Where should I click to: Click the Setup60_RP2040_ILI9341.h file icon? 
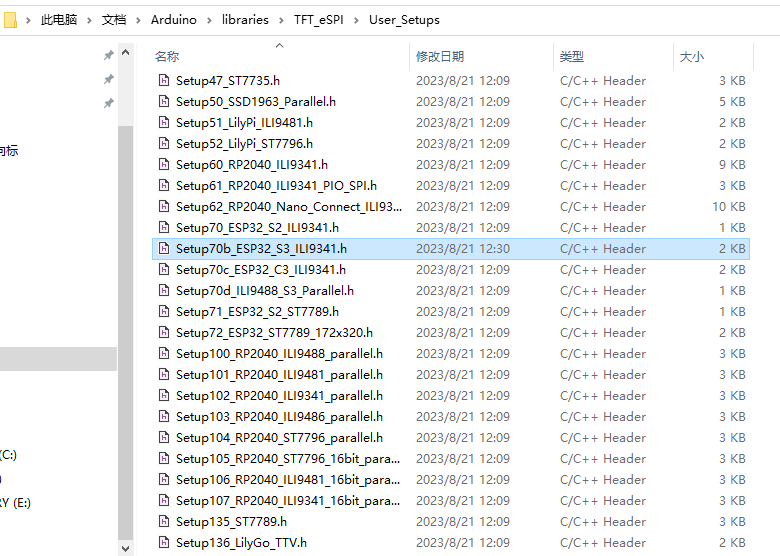(x=164, y=165)
